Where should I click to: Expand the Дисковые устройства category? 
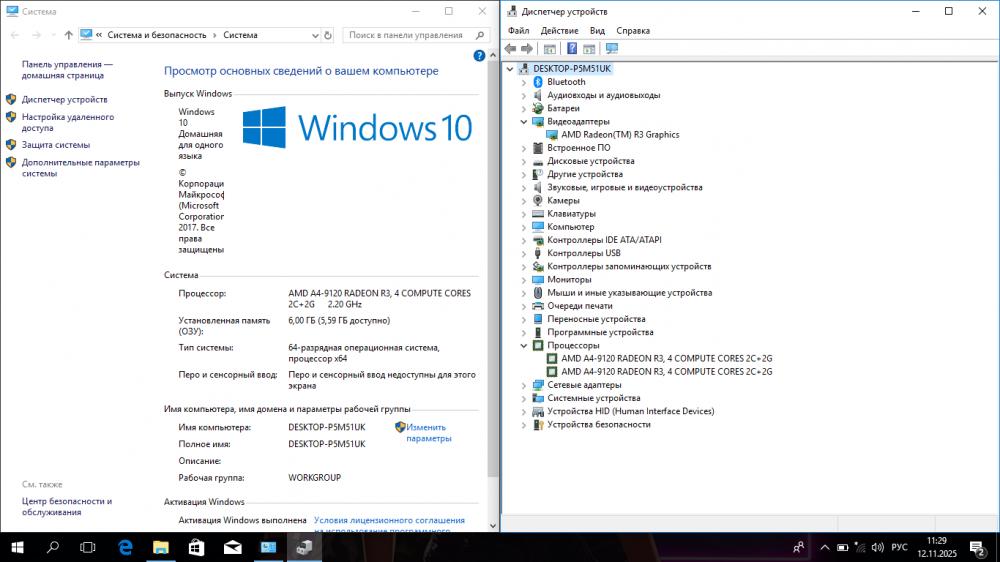tap(524, 161)
